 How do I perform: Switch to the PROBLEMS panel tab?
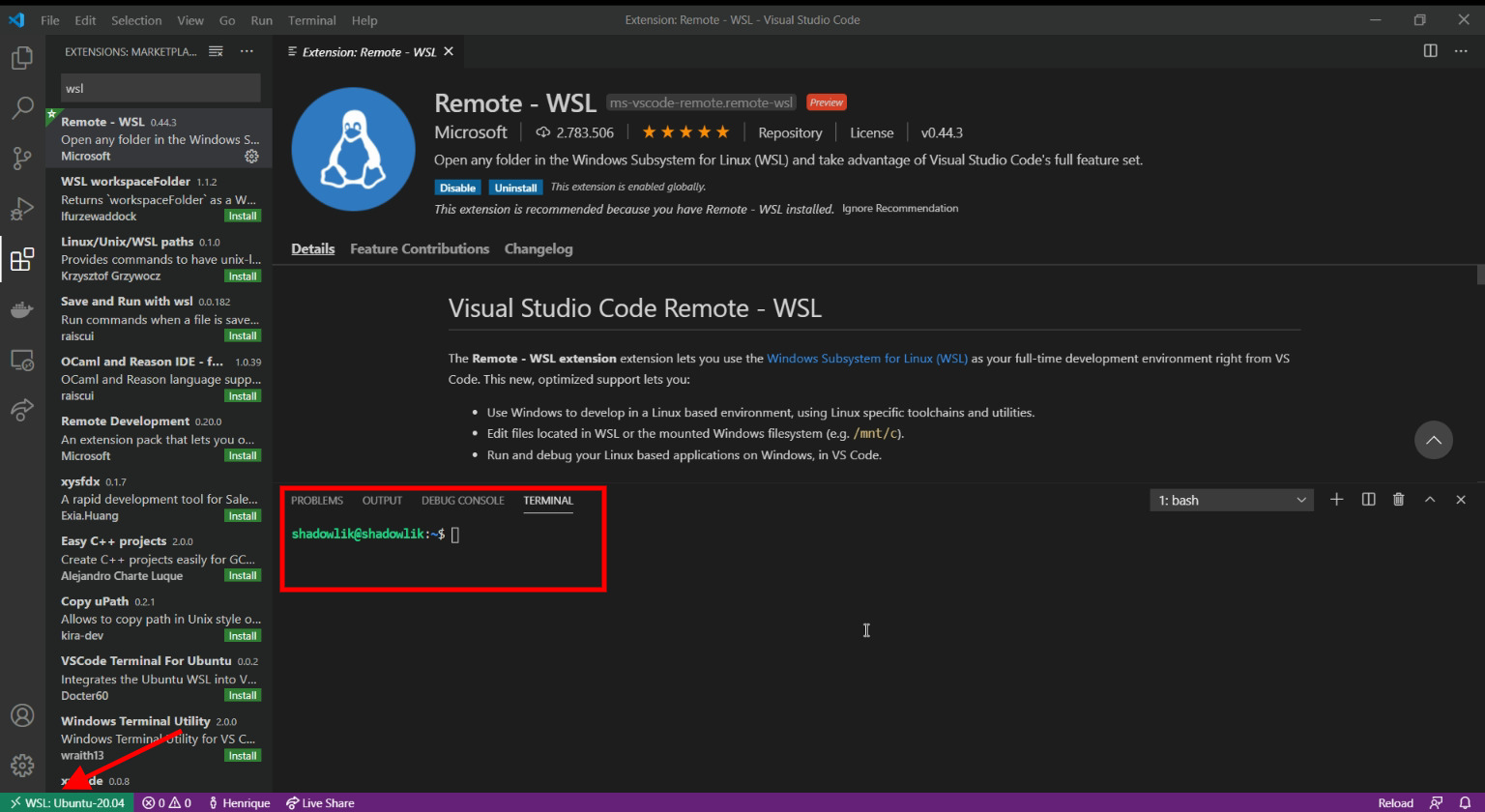(x=317, y=500)
